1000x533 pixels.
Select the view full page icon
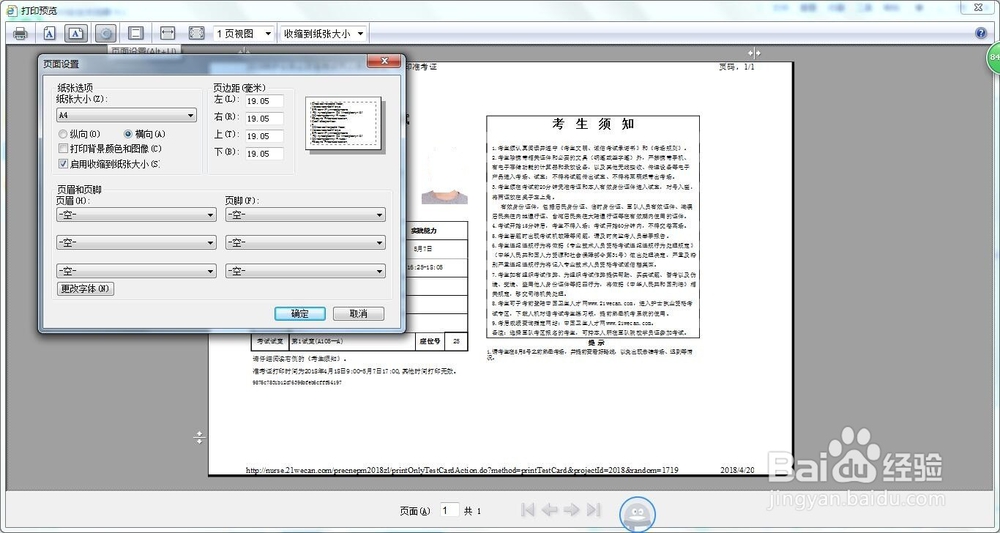coord(196,34)
